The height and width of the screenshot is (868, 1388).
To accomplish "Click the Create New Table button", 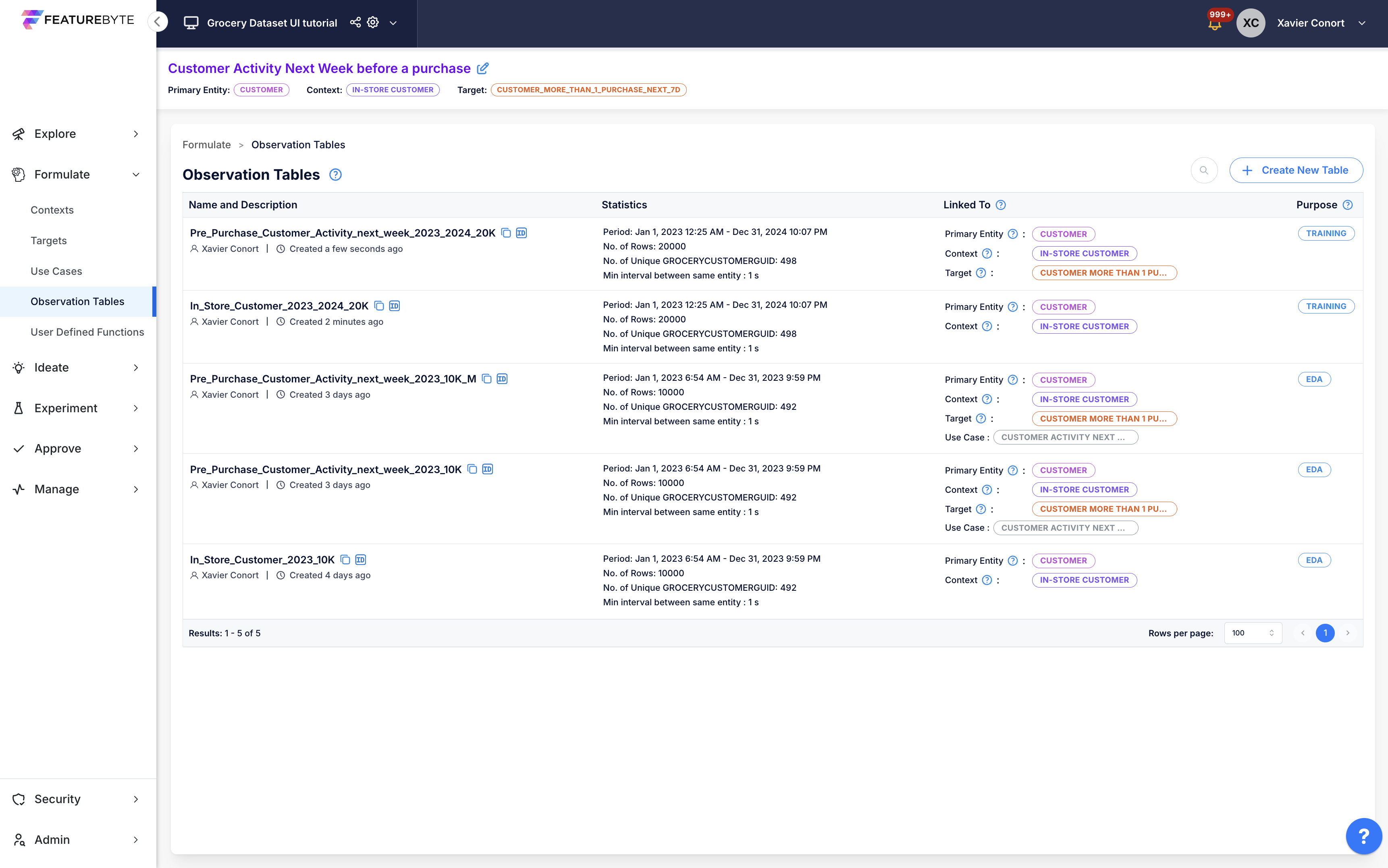I will coord(1296,170).
